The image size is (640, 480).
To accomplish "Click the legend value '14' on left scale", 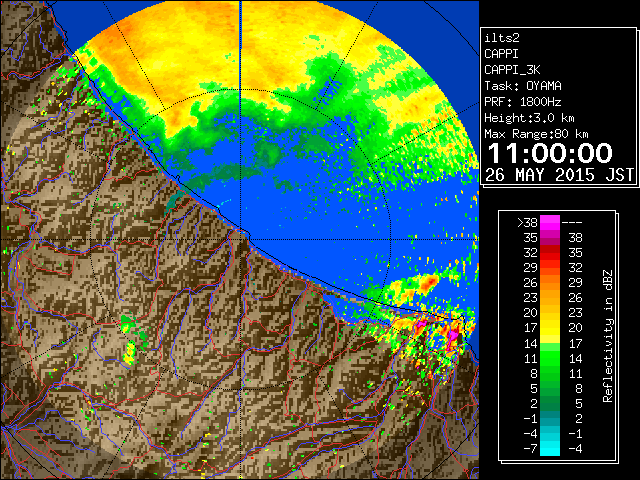I will point(530,344).
